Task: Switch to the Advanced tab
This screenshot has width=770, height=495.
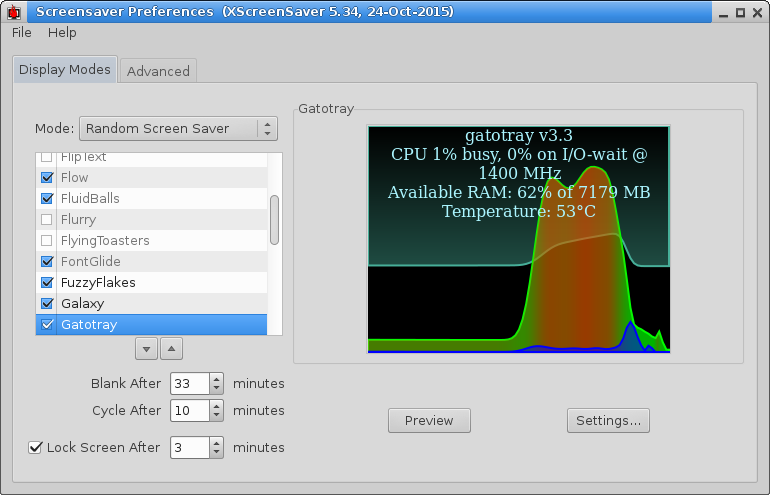Action: click(x=158, y=71)
